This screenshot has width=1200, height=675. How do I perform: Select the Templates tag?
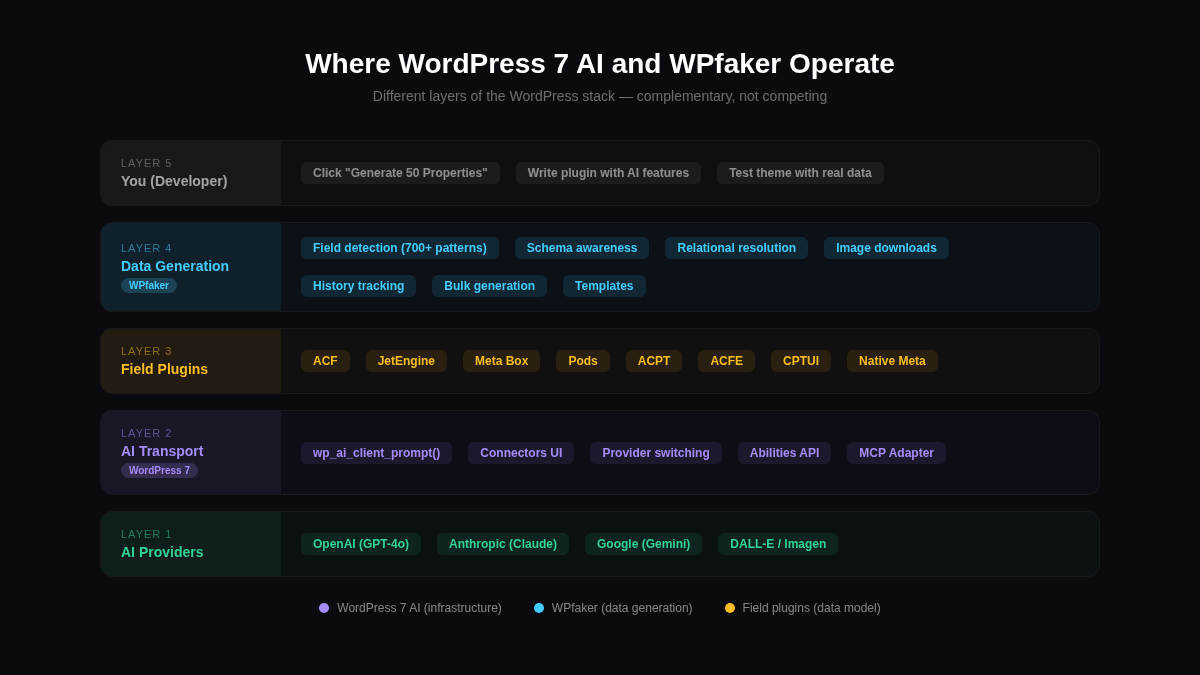[604, 286]
